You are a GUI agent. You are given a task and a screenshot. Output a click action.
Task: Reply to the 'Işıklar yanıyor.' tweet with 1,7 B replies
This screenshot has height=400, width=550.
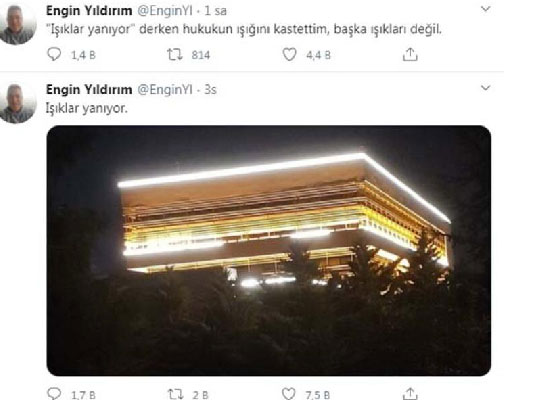[x=54, y=394]
